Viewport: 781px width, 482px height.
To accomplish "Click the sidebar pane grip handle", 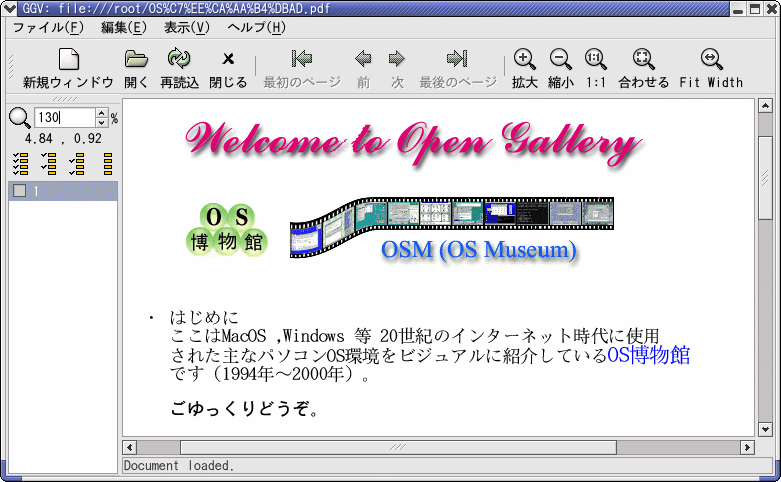I will coord(65,99).
